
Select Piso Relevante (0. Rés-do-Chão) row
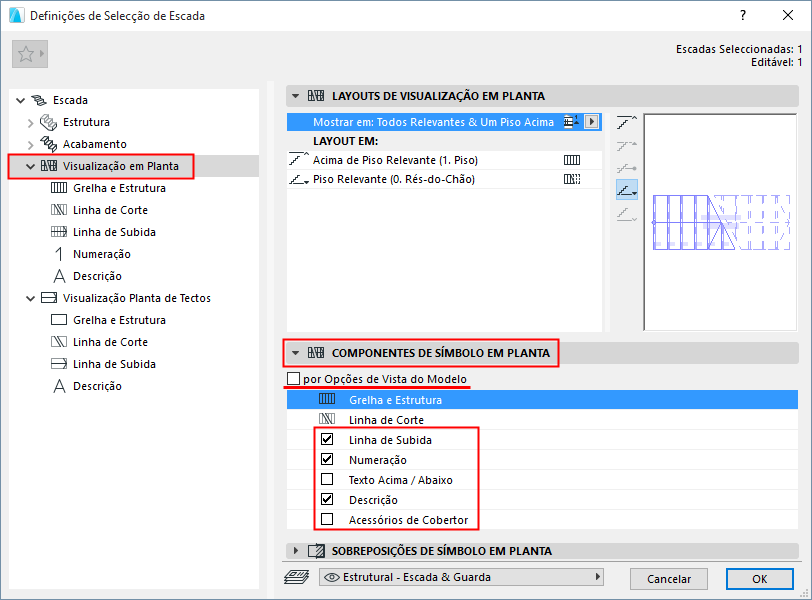coord(444,179)
